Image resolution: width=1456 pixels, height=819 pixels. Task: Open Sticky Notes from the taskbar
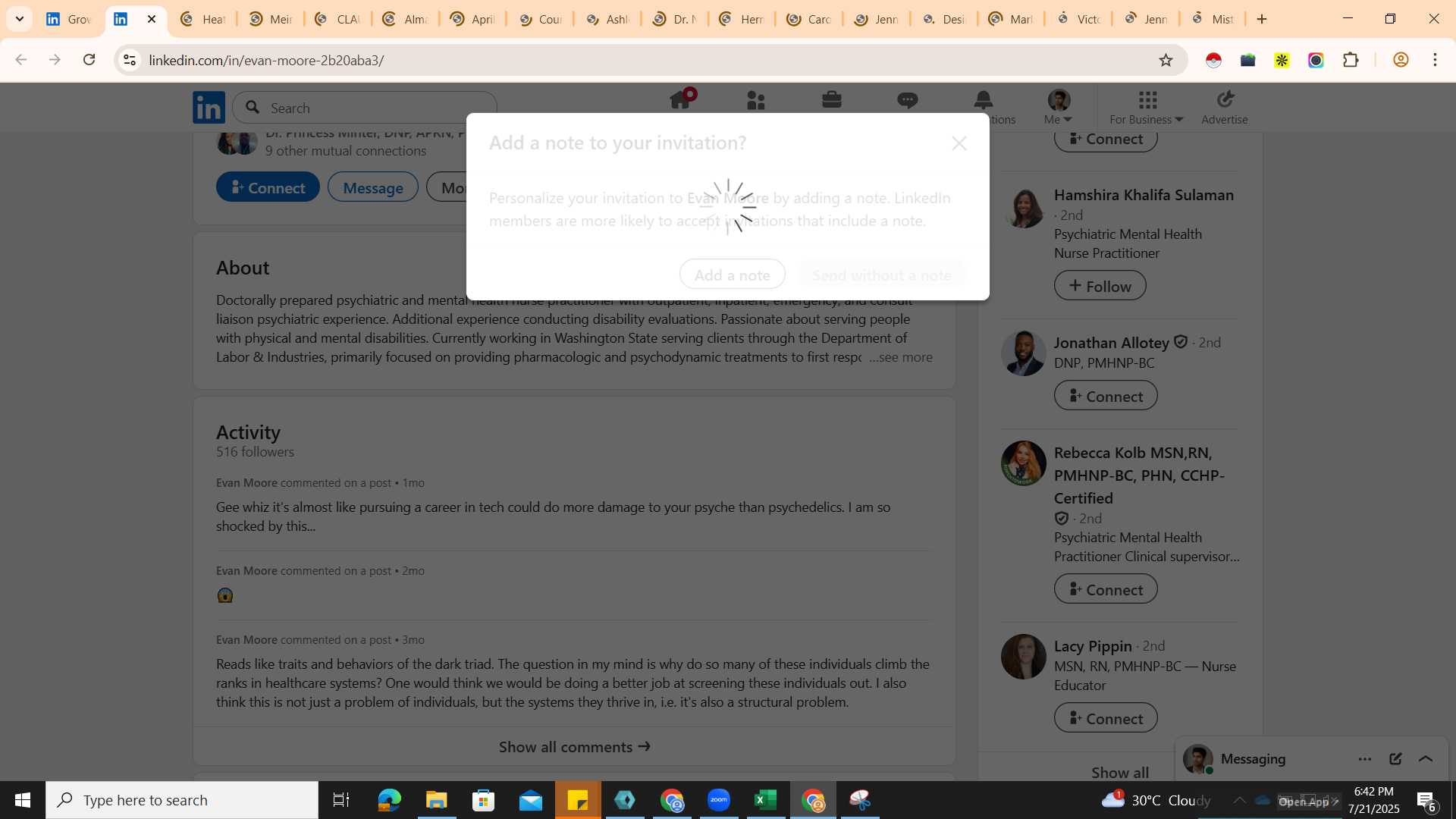(x=578, y=800)
